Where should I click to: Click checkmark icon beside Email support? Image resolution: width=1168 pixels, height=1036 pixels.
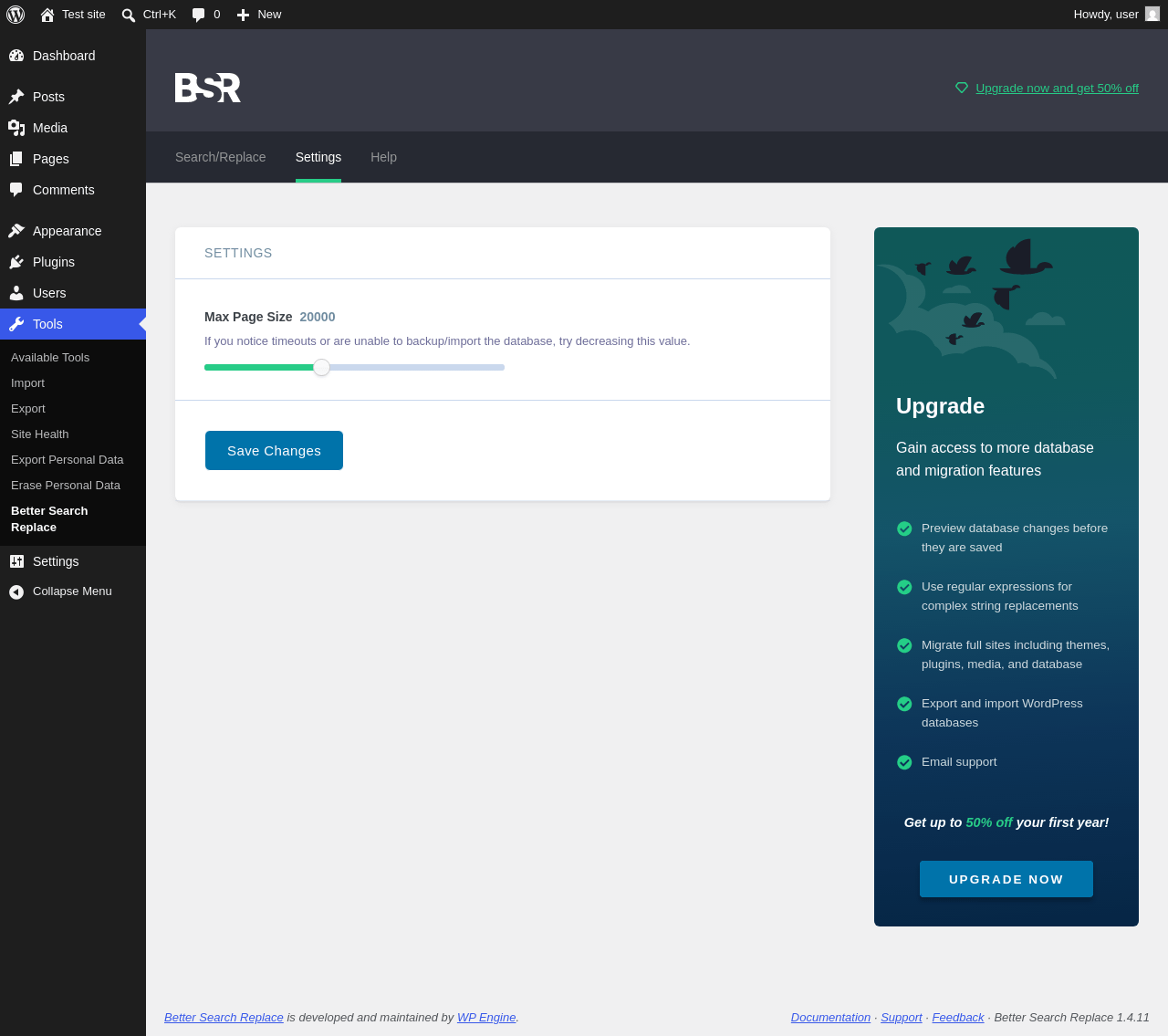point(904,762)
